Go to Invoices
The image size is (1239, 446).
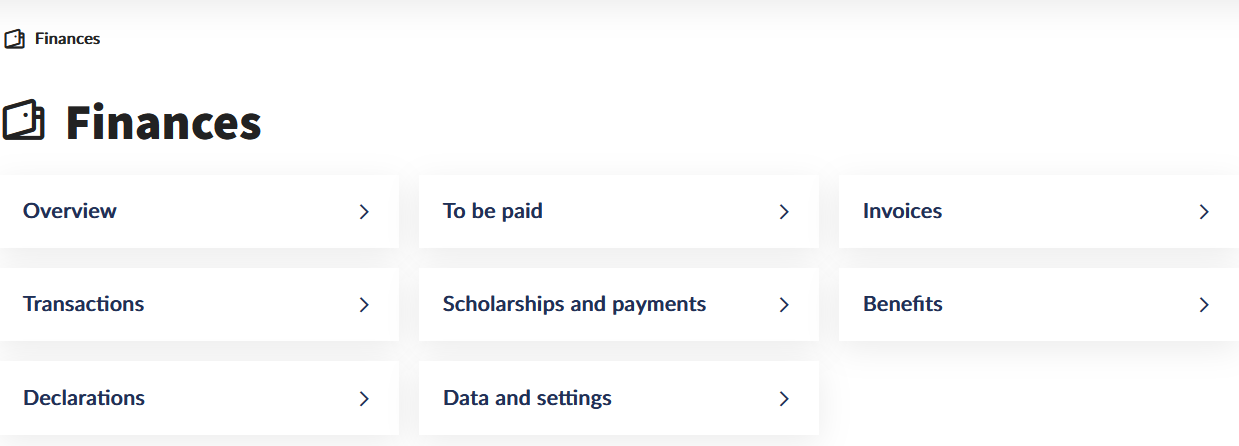point(902,211)
